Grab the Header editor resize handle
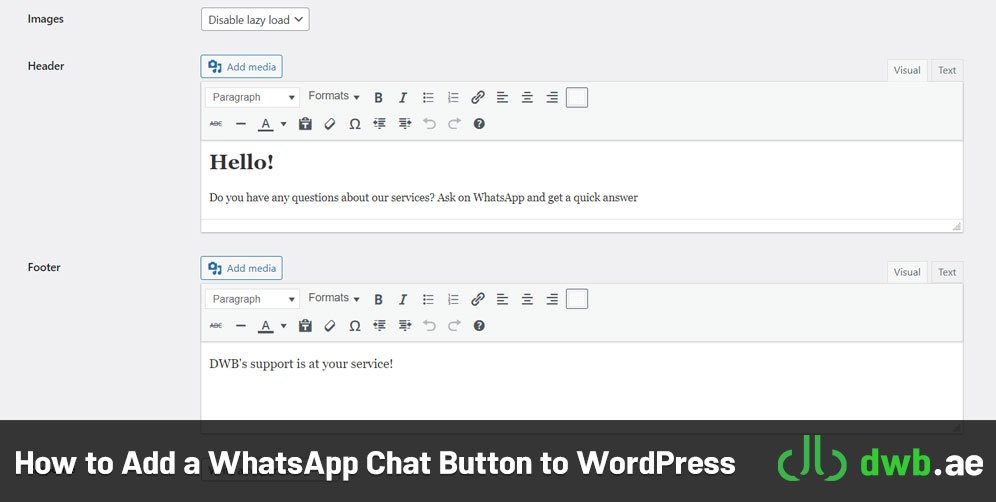The width and height of the screenshot is (996, 502). [x=957, y=226]
